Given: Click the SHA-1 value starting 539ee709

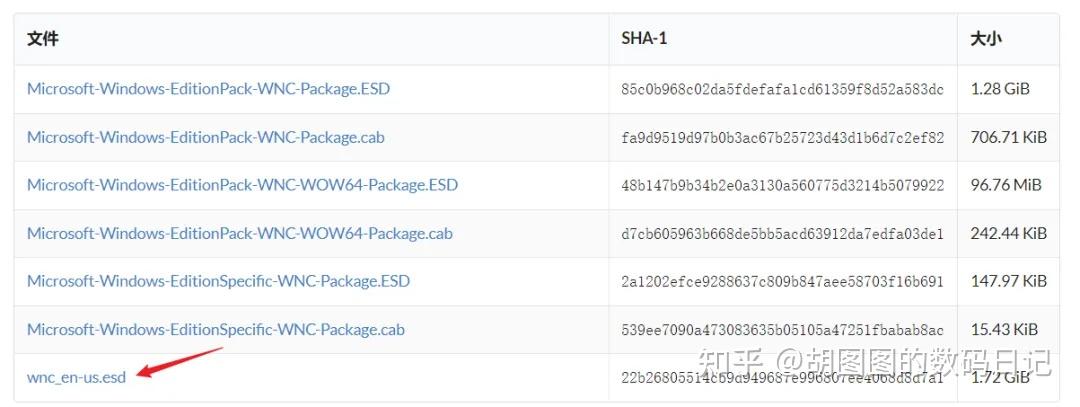Looking at the screenshot, I should tap(781, 330).
